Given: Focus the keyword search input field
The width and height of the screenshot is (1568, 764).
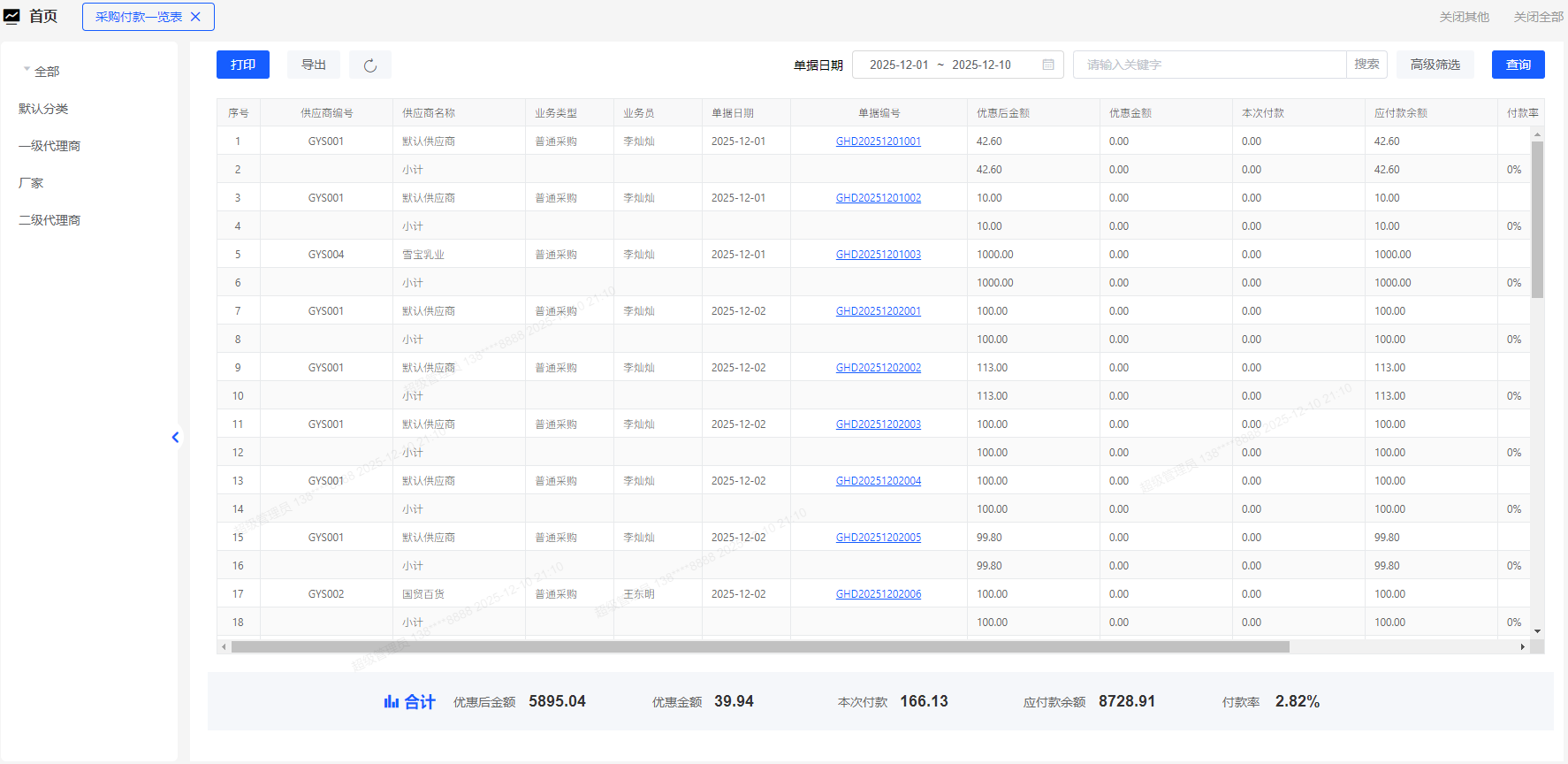Looking at the screenshot, I should (1209, 65).
